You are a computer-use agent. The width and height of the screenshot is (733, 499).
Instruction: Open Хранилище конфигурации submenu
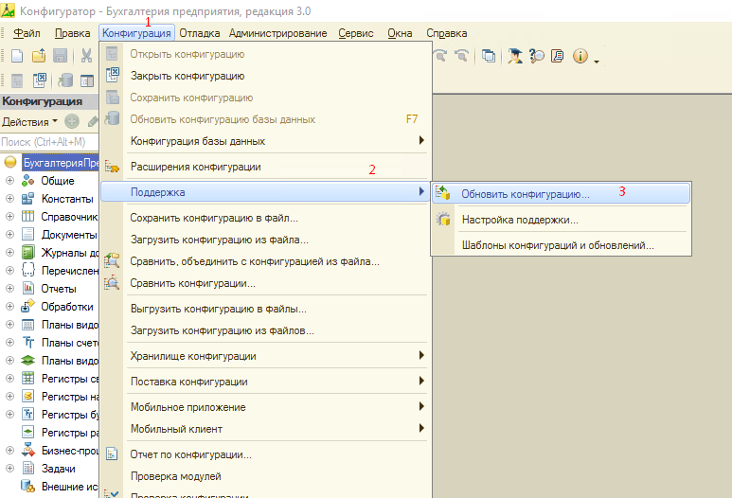[x=265, y=356]
